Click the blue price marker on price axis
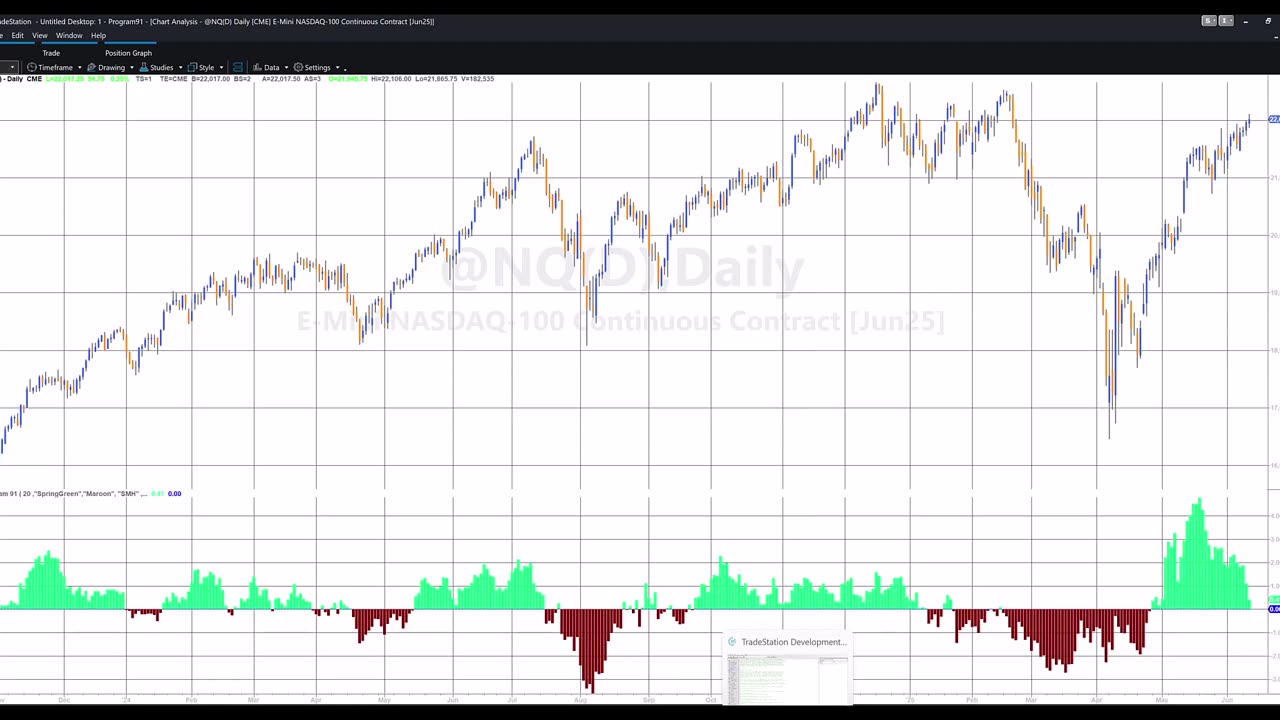The width and height of the screenshot is (1280, 720). [1274, 120]
